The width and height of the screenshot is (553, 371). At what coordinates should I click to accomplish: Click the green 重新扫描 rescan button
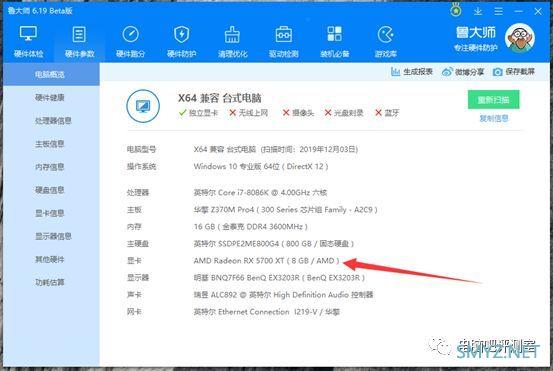click(493, 100)
